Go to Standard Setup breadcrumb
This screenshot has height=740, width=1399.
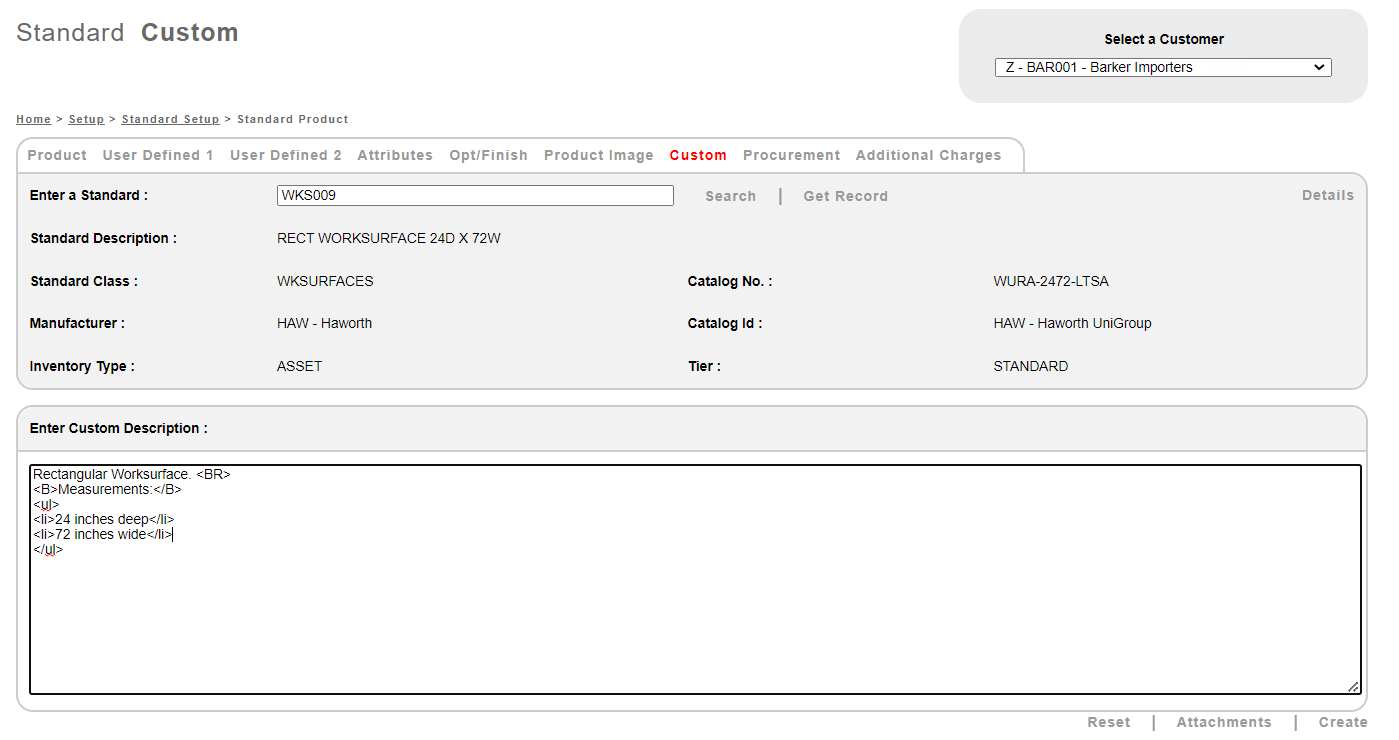(x=170, y=120)
